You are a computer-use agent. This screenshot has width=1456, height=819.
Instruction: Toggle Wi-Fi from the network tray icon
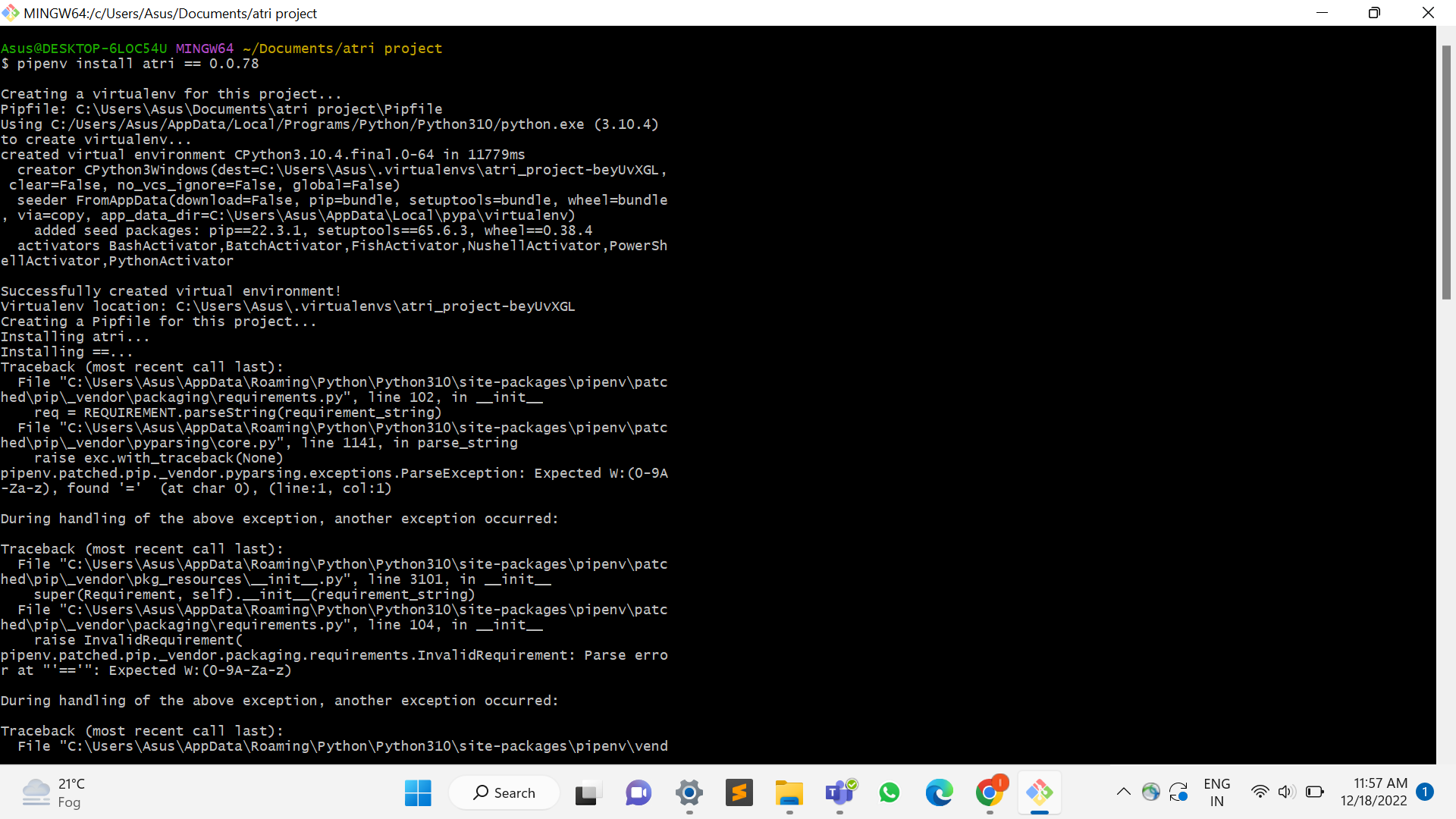[1260, 792]
